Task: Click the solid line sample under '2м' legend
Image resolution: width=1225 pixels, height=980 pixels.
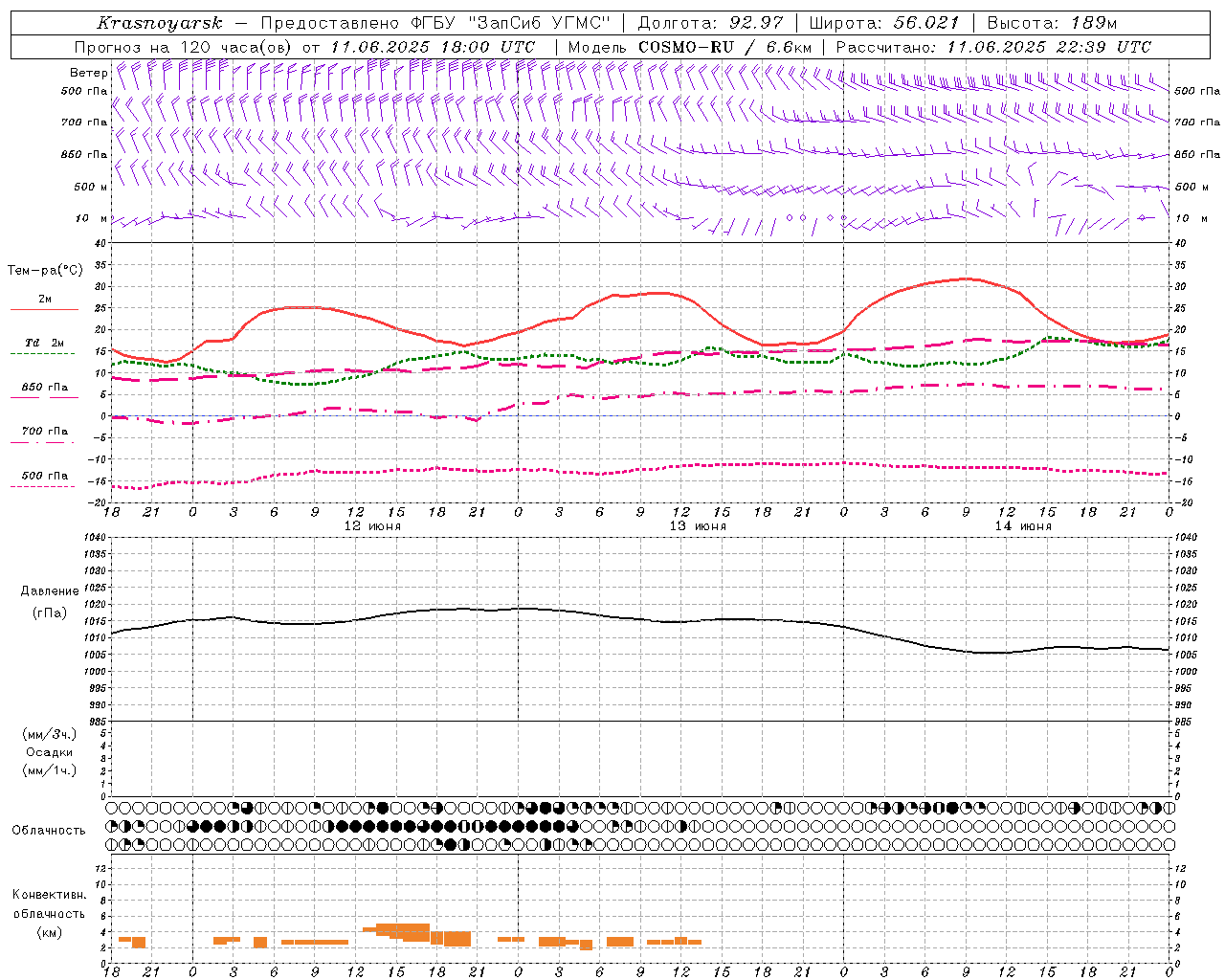Action: [x=44, y=310]
